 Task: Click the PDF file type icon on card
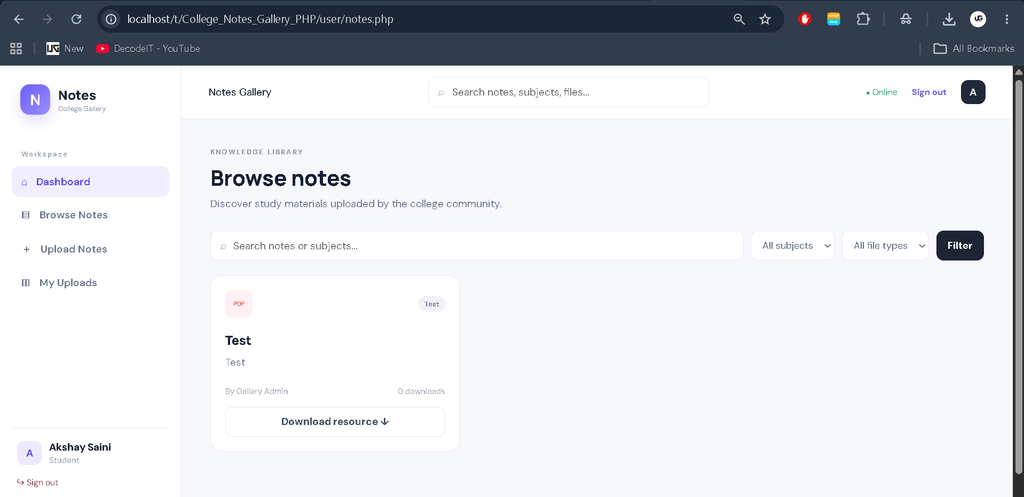239,304
